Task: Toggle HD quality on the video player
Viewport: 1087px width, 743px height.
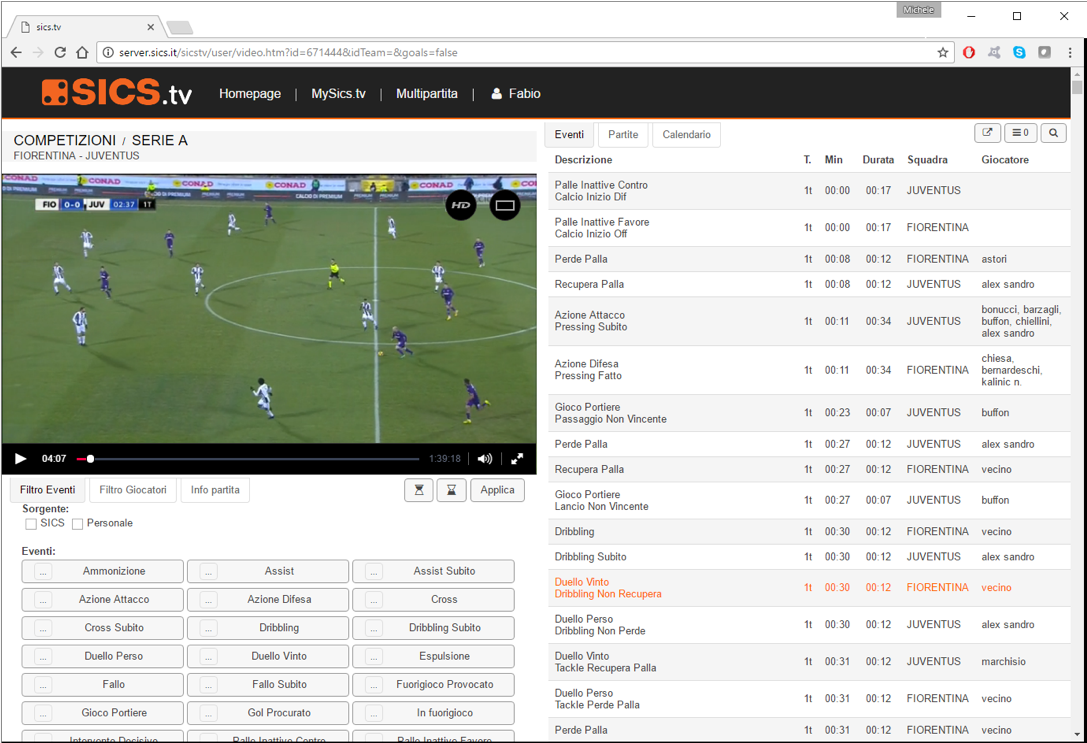Action: pos(460,205)
